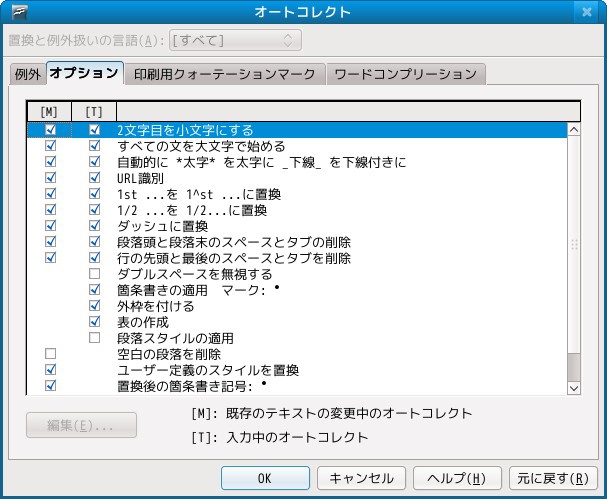Screen dimensions: 607x499
Task: Toggle 置換後の箇条書き記号 checkbox
Action: tap(51, 386)
